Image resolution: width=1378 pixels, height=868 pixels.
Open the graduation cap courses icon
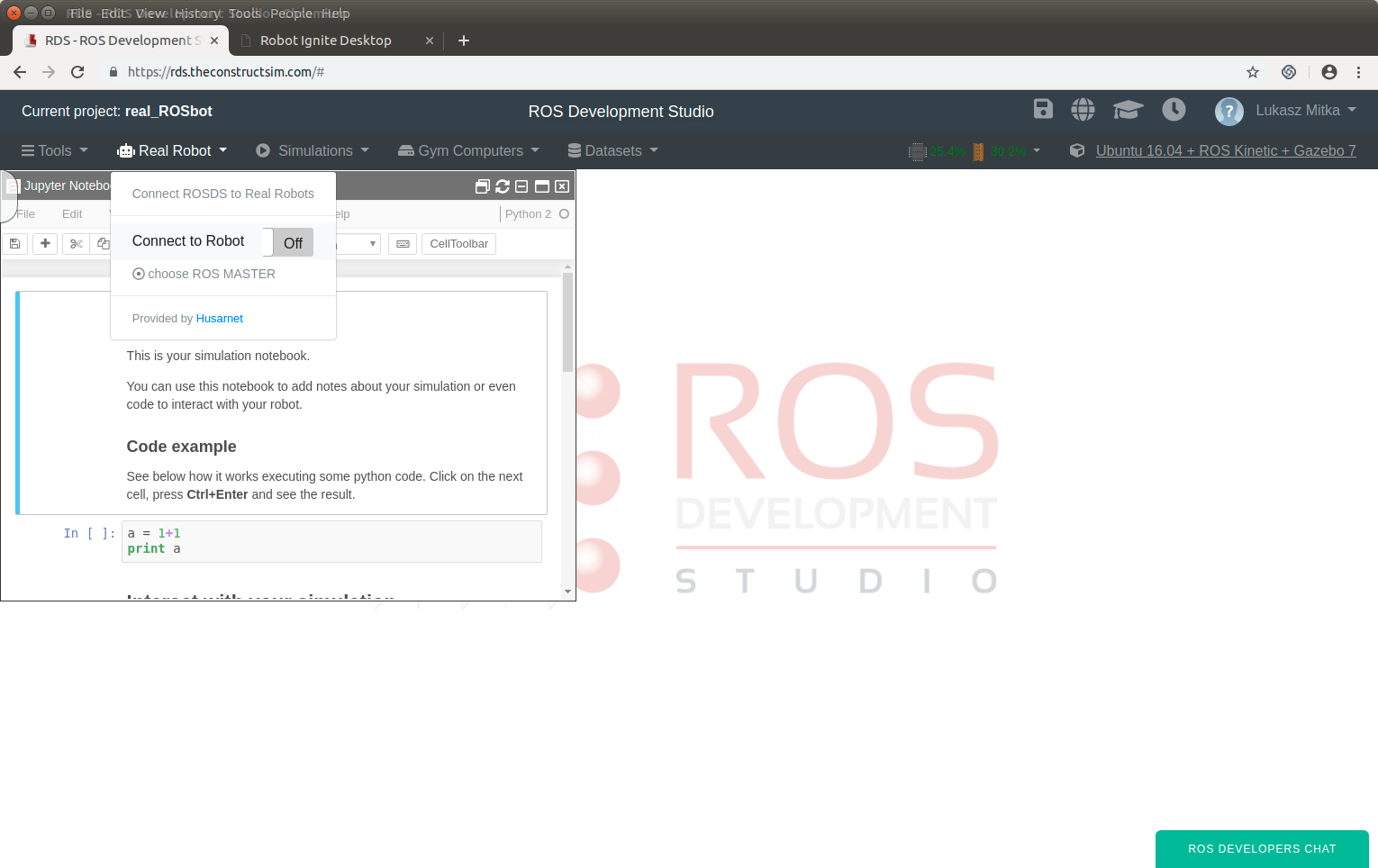(1128, 110)
